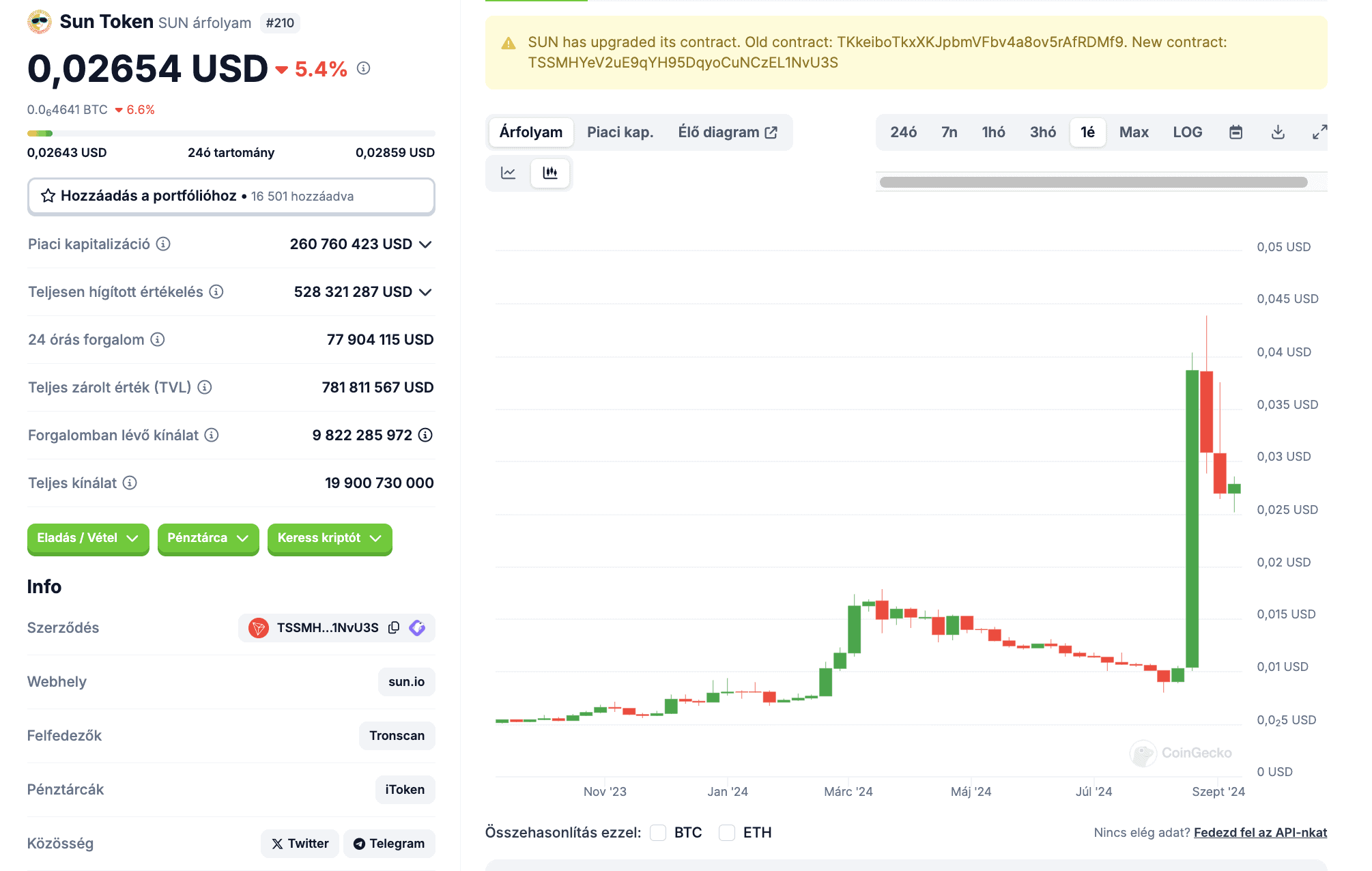Copy the TSSMH...1NvU3S contract address

(x=394, y=628)
